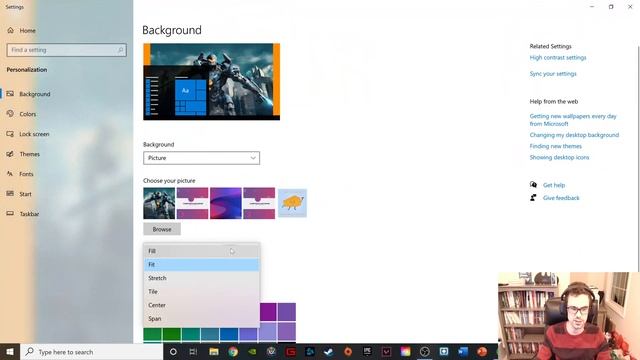Open Finding new themes link
640x360 pixels.
tap(556, 146)
